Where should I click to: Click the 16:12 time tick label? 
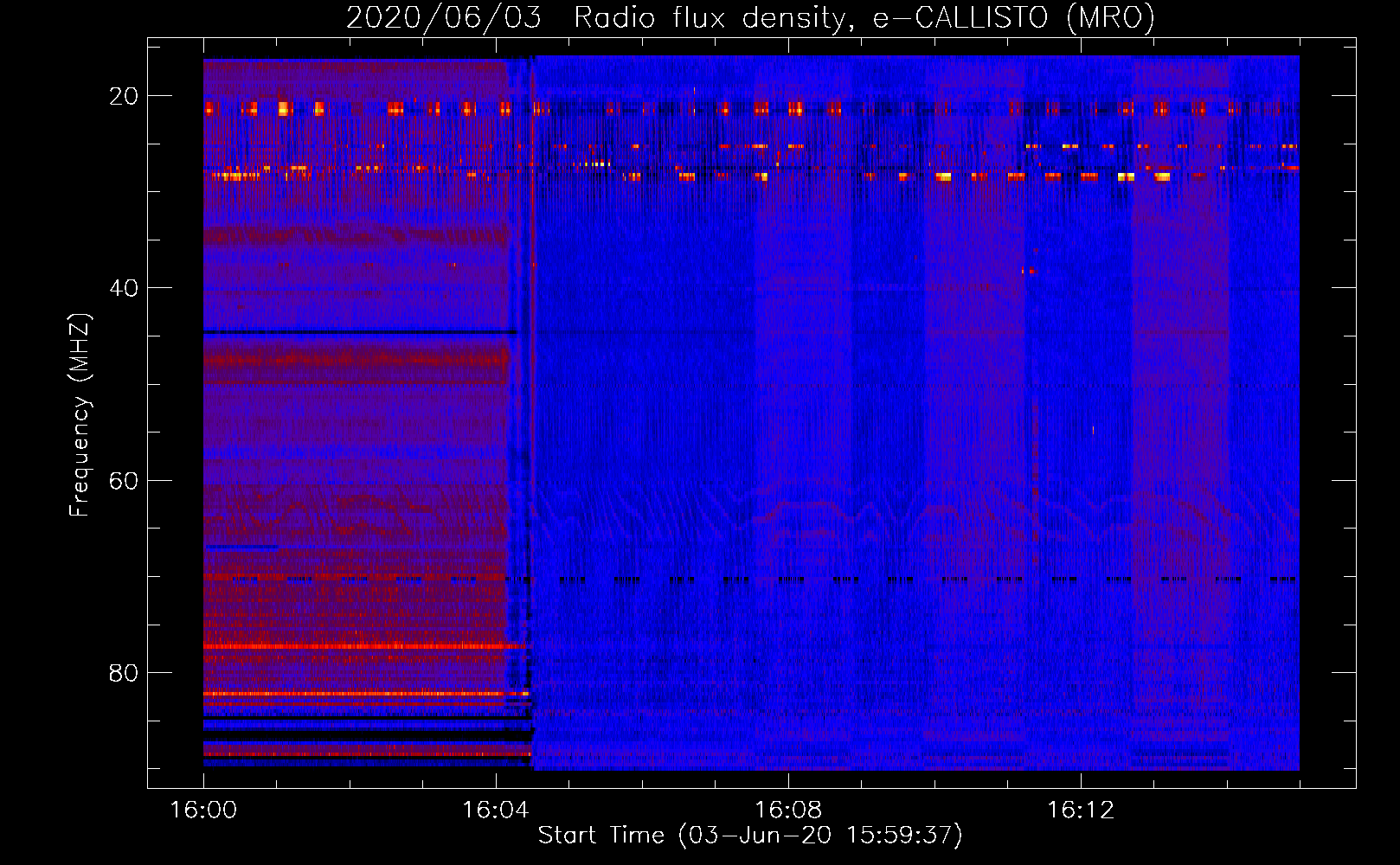(1081, 811)
